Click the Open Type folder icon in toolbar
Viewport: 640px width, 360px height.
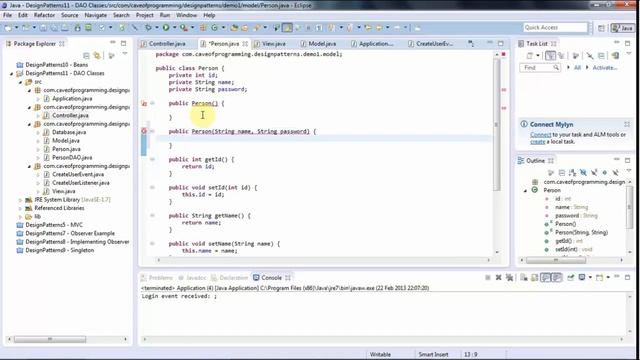[234, 27]
